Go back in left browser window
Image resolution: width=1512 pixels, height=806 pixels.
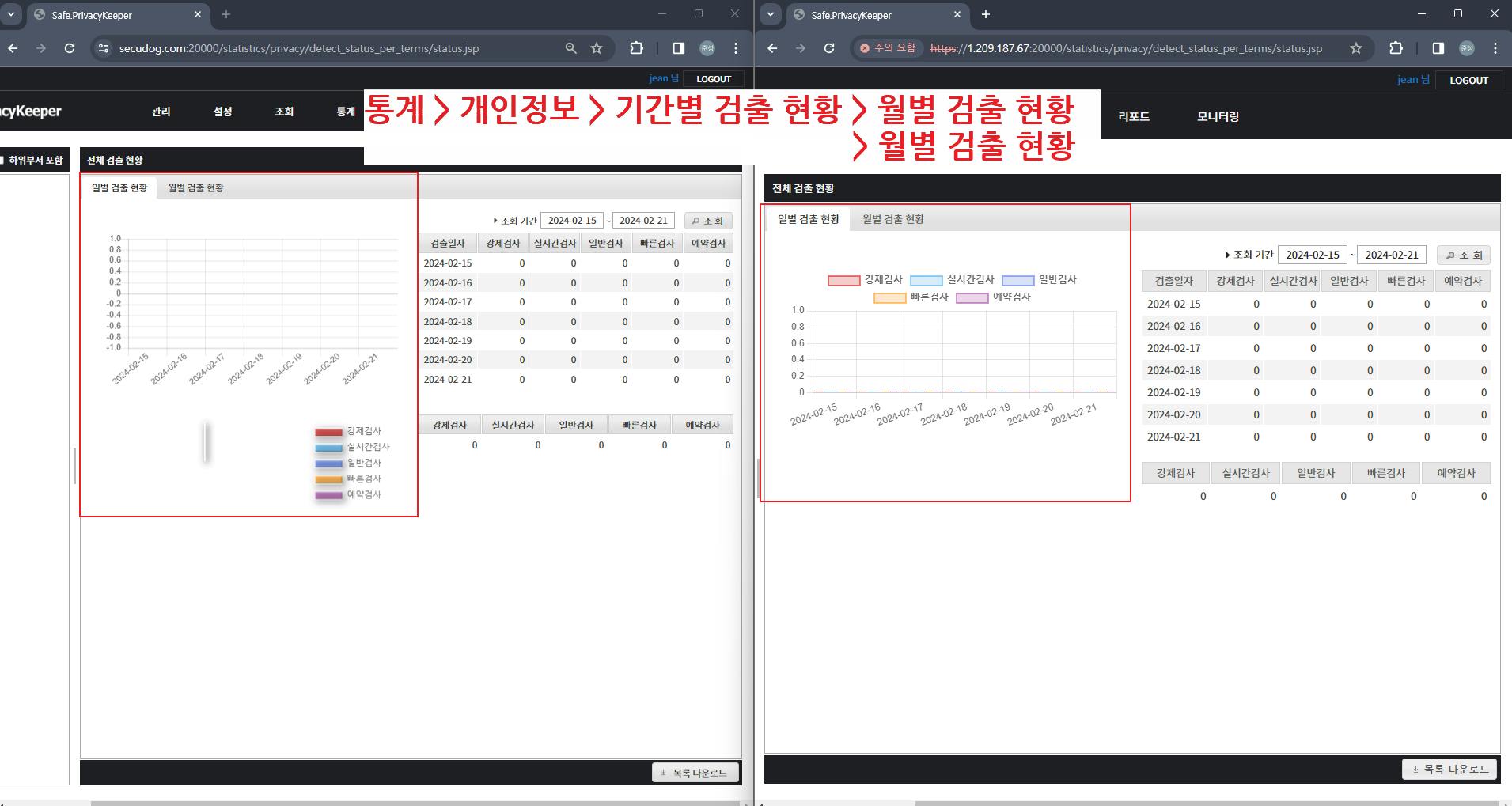point(13,48)
